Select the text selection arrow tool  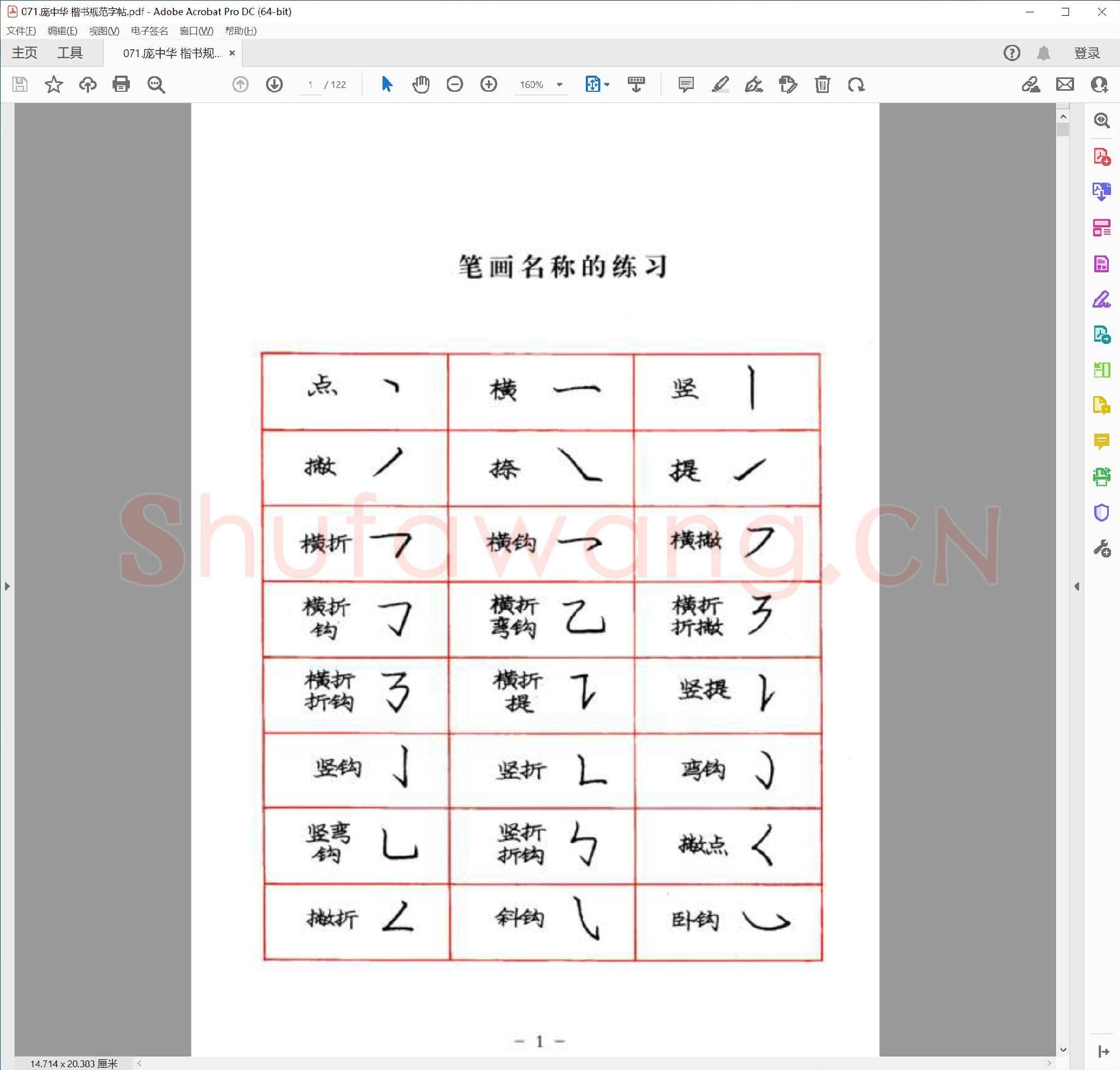coord(386,85)
